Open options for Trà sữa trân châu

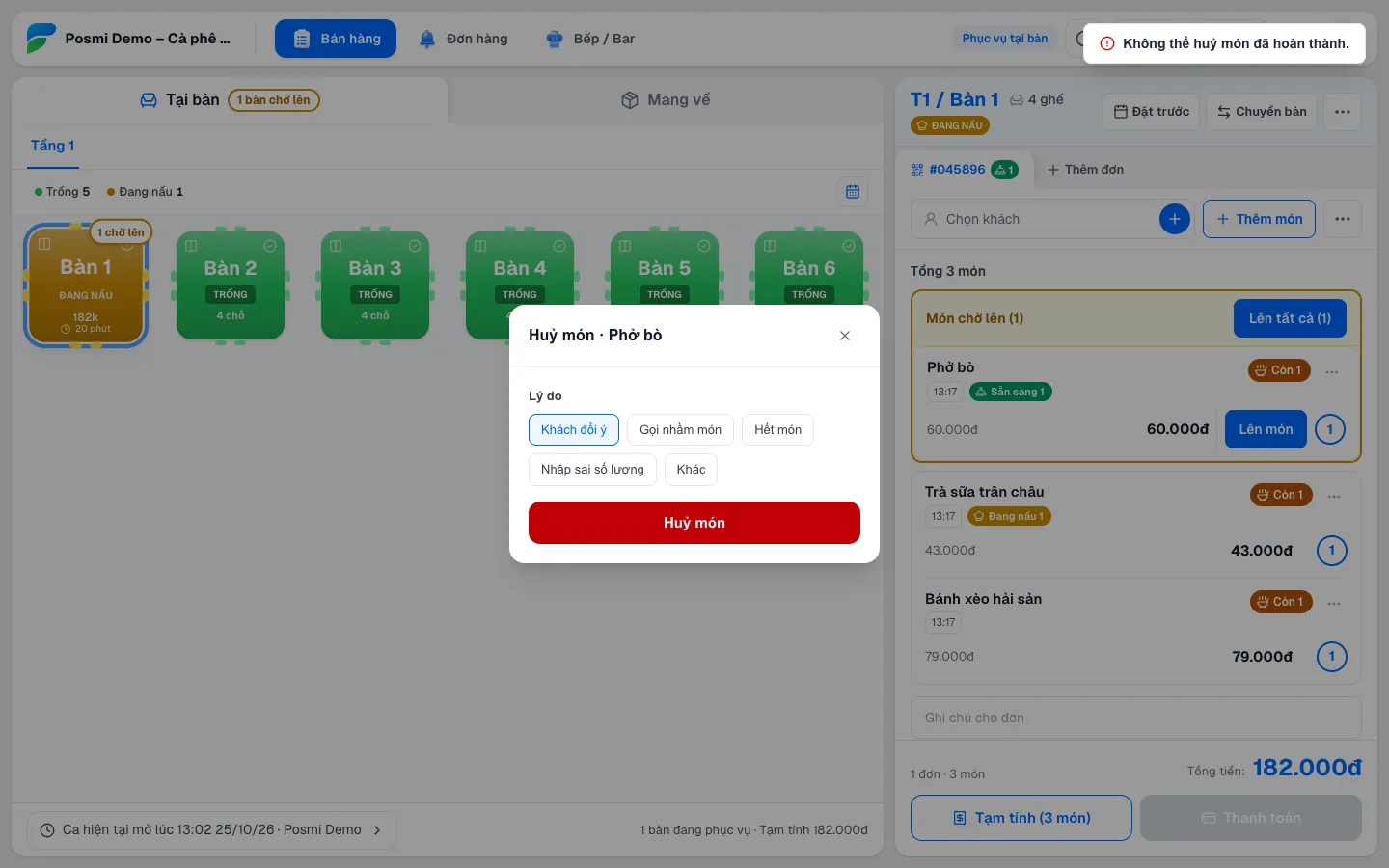point(1334,496)
